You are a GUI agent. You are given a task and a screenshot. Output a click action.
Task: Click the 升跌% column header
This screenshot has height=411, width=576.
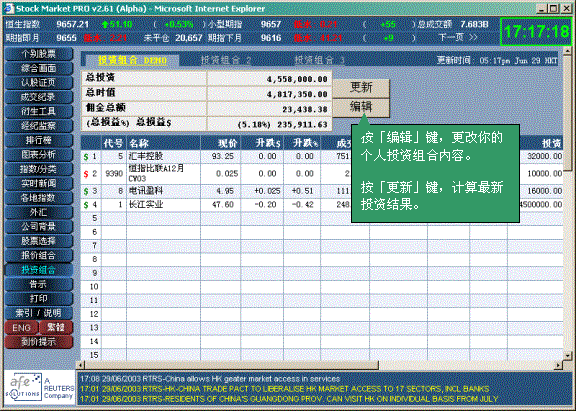coord(306,143)
